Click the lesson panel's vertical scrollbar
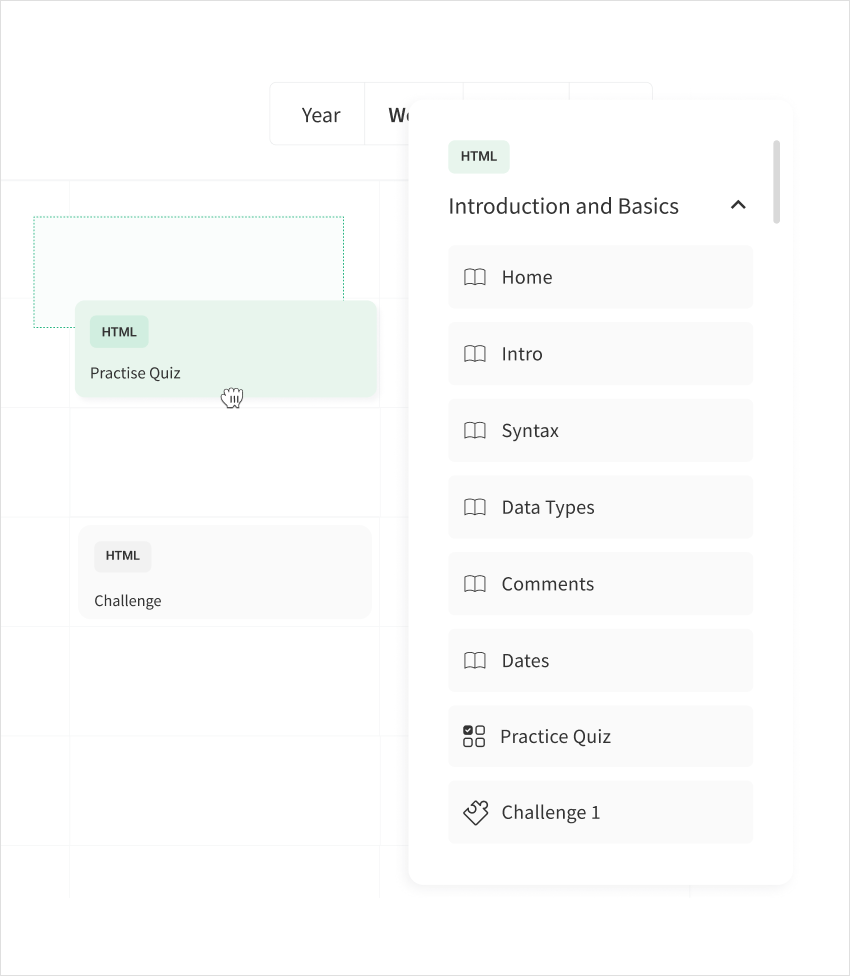The height and width of the screenshot is (976, 850). tap(777, 182)
